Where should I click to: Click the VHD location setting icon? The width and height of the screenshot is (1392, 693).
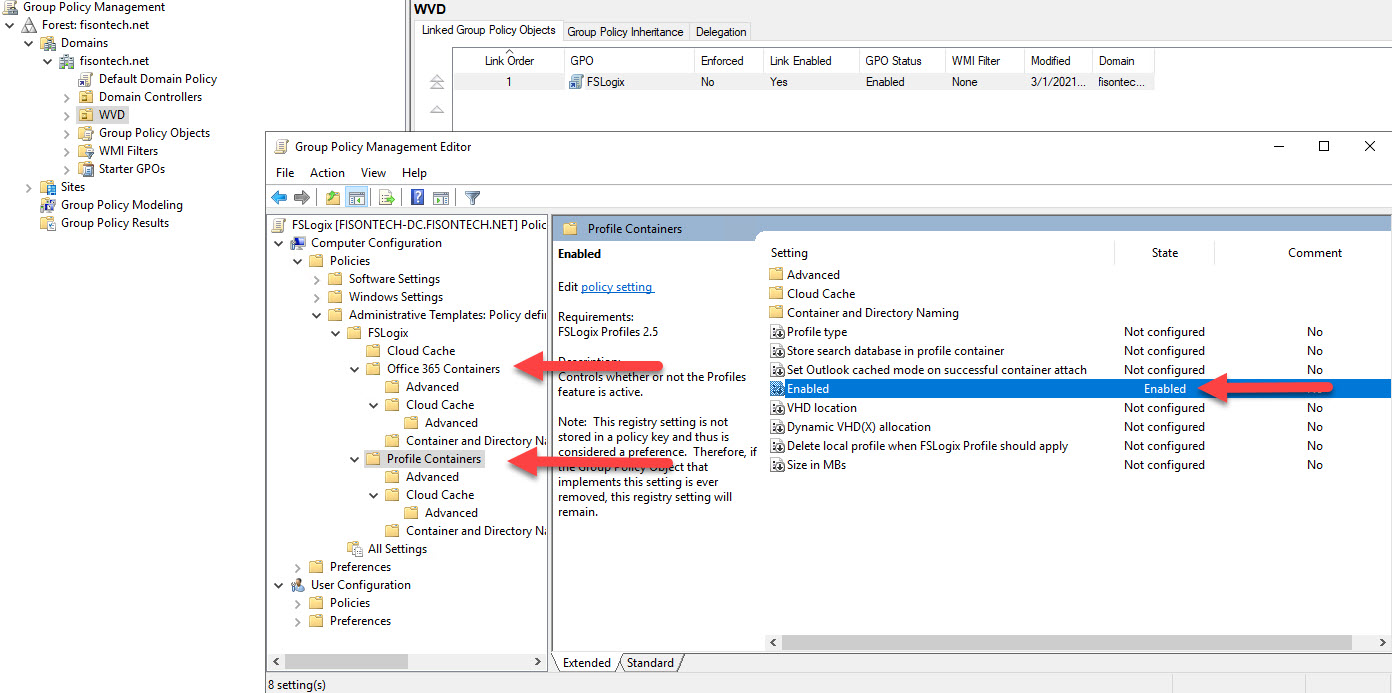tap(777, 408)
